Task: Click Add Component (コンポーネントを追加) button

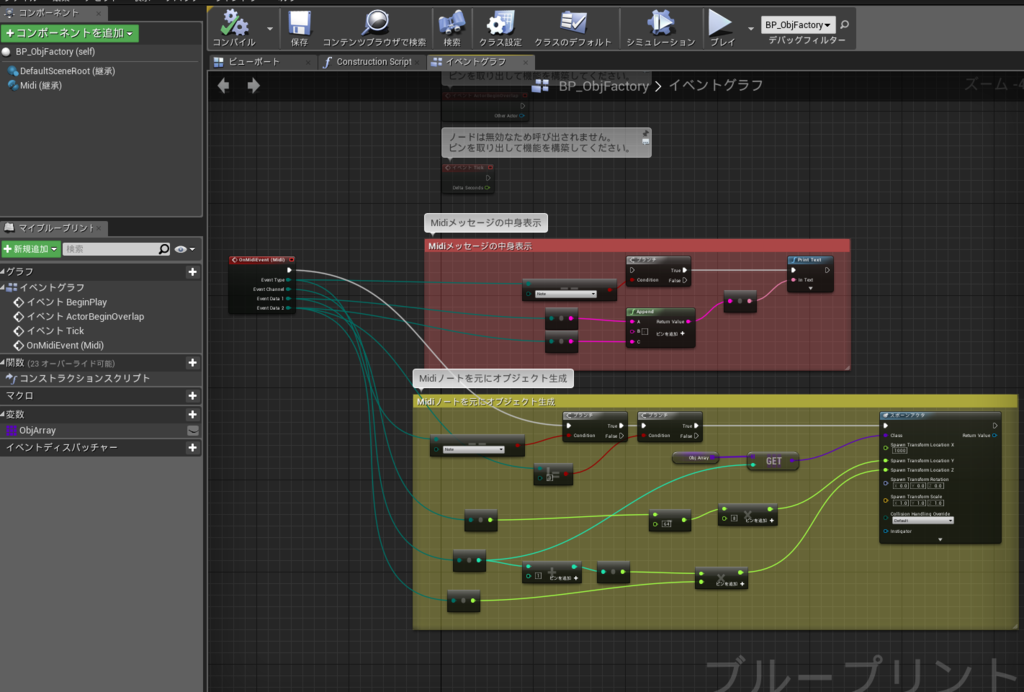Action: click(70, 33)
